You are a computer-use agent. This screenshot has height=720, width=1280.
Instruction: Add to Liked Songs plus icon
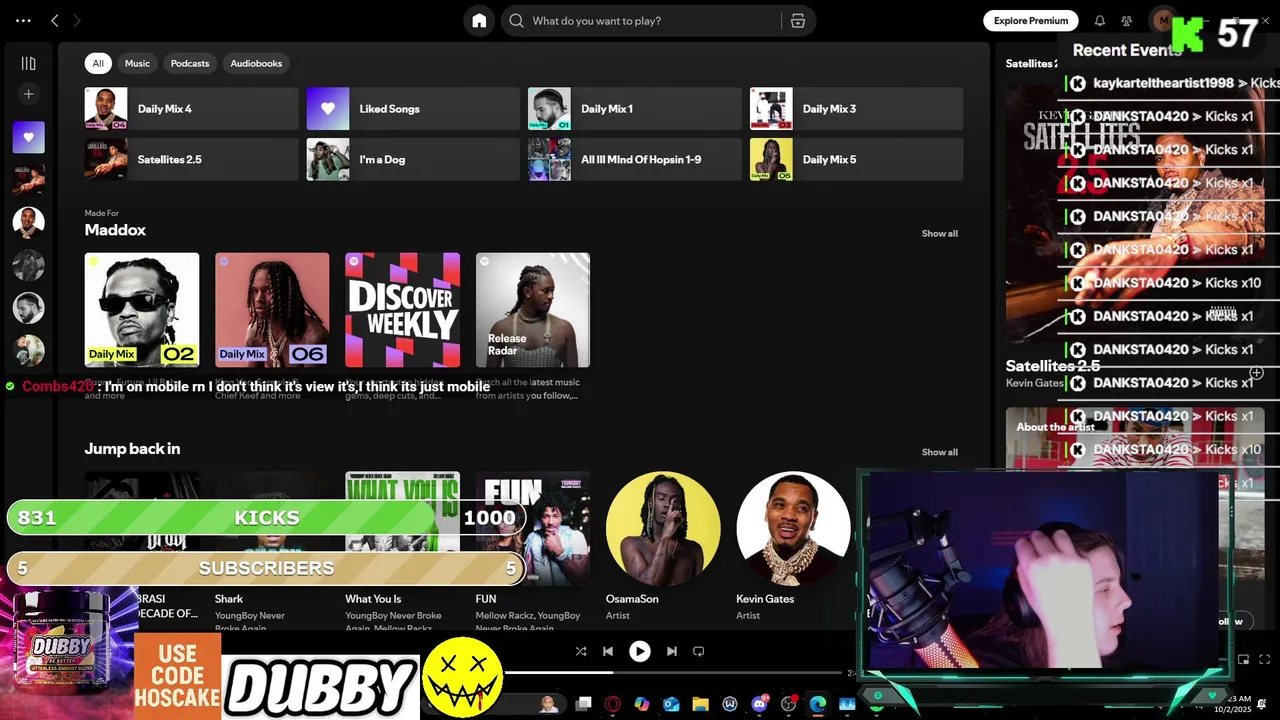(x=1257, y=373)
